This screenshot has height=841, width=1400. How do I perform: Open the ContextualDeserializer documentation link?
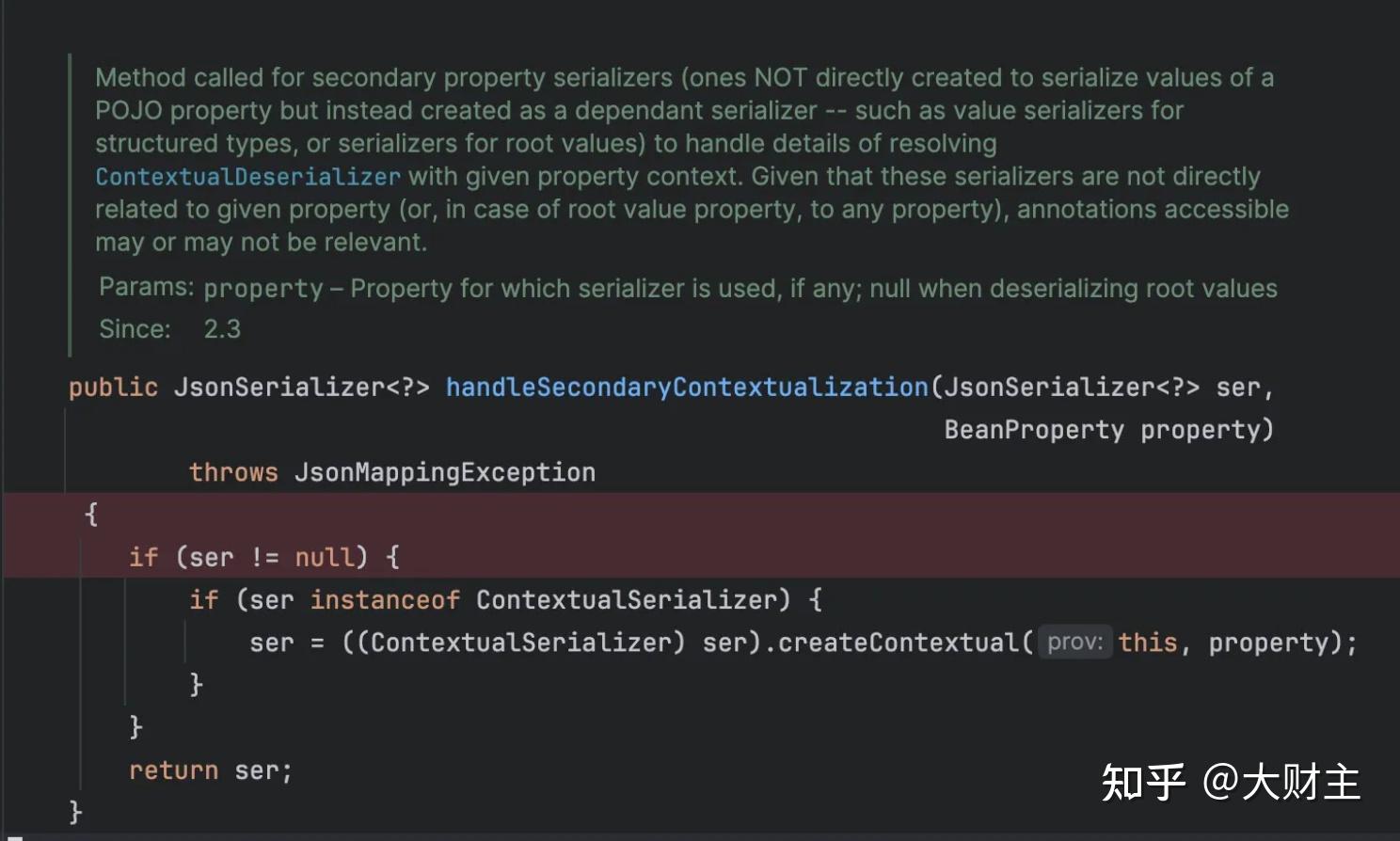pos(247,176)
